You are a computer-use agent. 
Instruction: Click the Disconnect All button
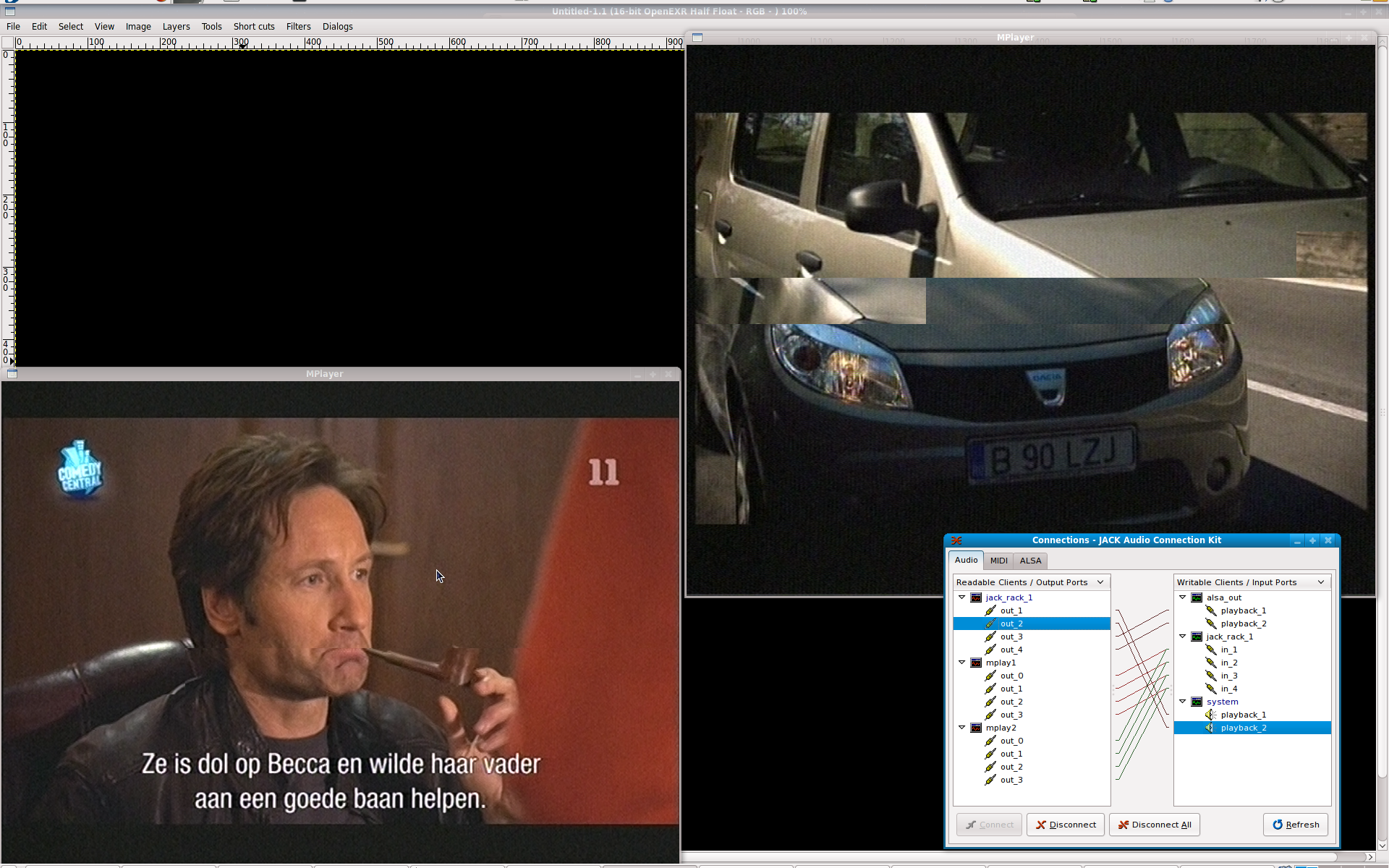[1154, 825]
